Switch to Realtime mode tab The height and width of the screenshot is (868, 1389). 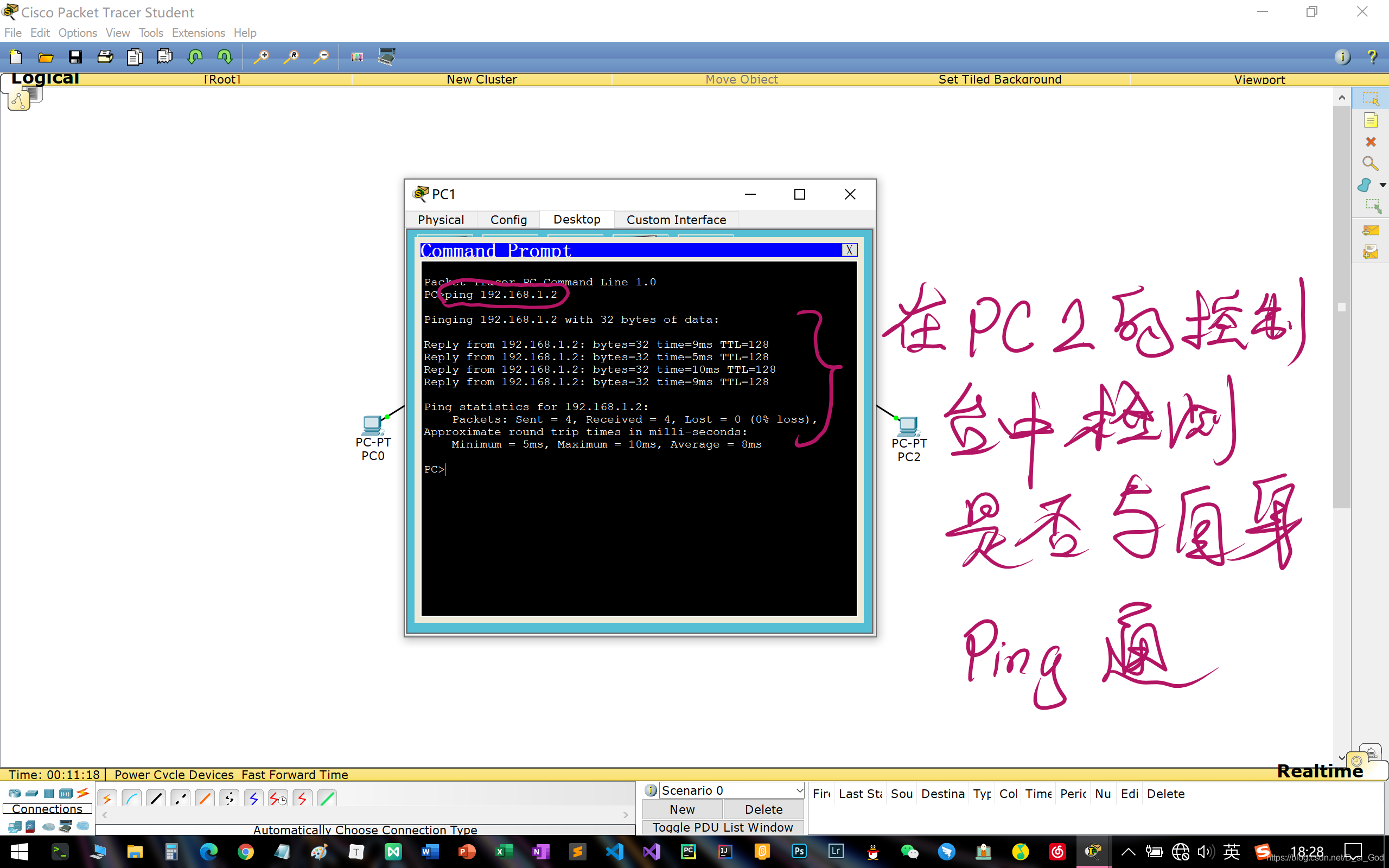click(x=1320, y=771)
